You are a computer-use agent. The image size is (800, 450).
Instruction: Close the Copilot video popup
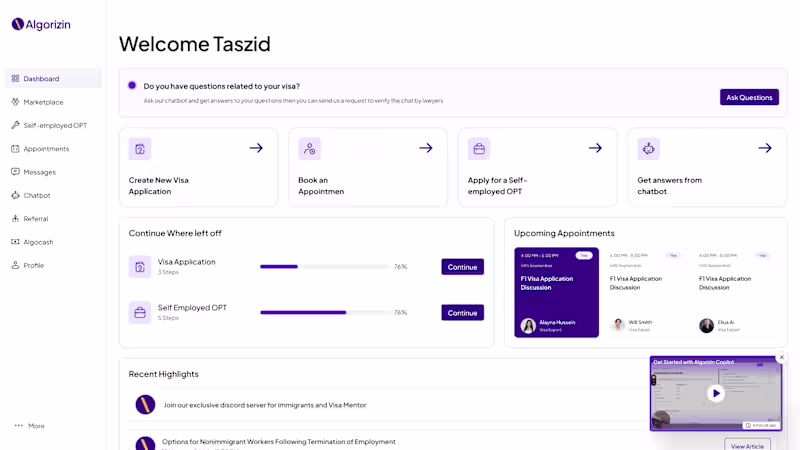pyautogui.click(x=782, y=358)
